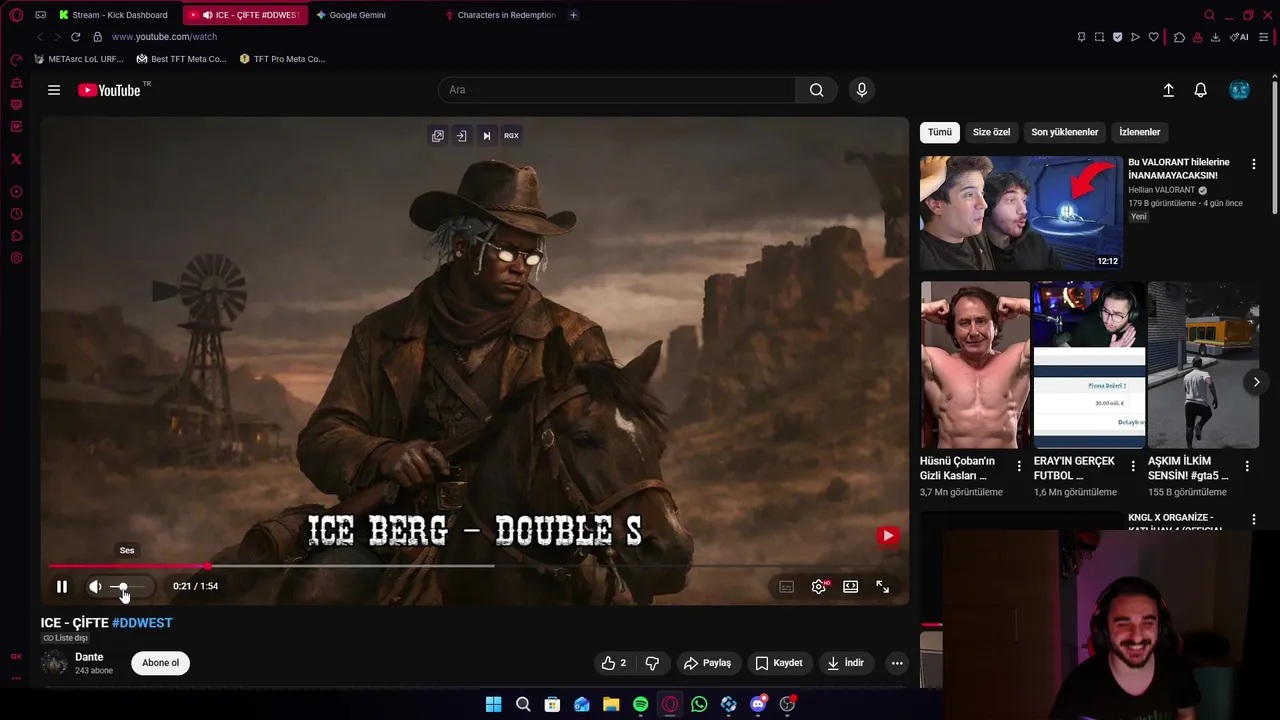Open the YouTube guide hamburger menu

tap(54, 90)
